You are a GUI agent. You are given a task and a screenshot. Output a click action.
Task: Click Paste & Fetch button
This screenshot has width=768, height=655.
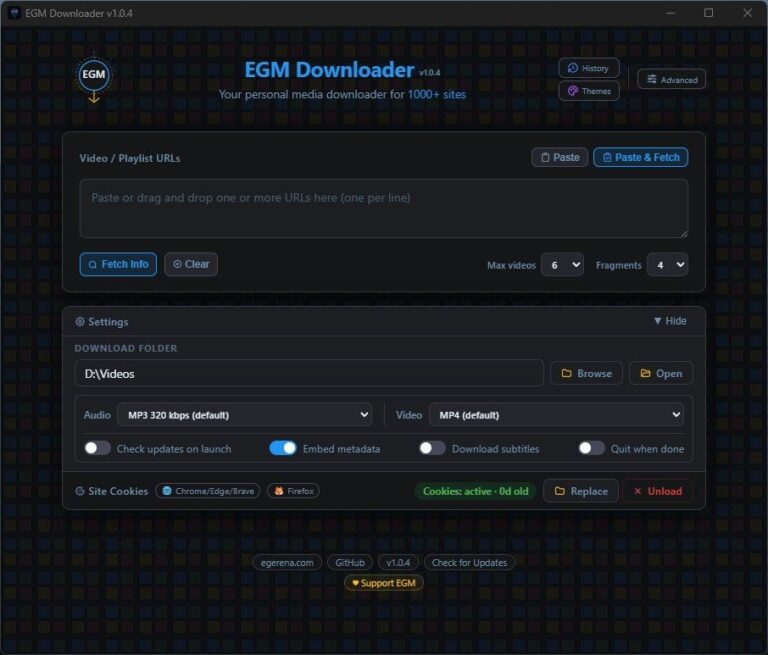[x=641, y=157]
